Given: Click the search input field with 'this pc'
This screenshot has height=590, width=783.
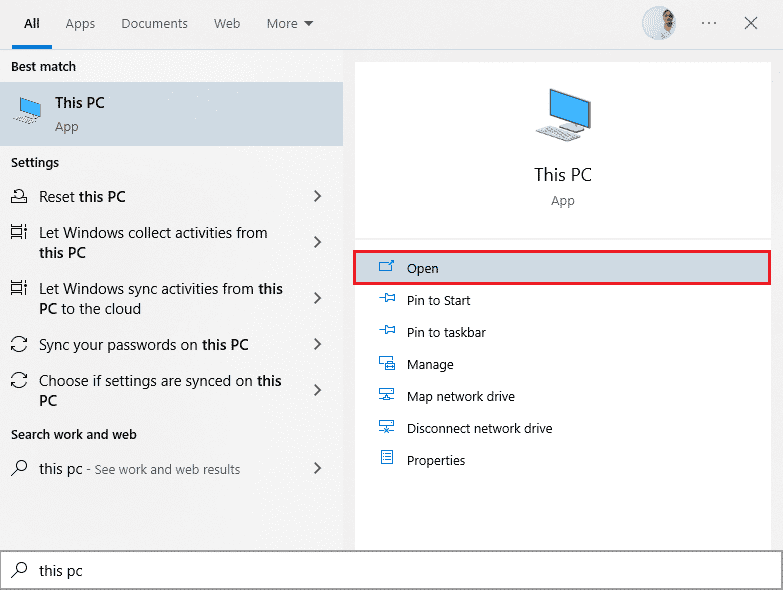Looking at the screenshot, I should point(391,570).
